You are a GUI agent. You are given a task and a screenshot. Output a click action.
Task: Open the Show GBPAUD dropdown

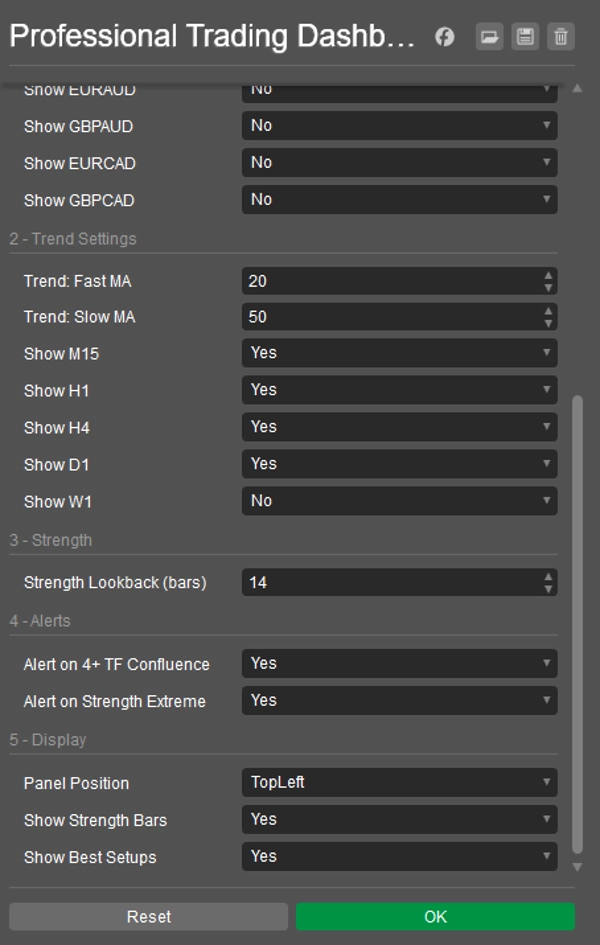pos(399,126)
